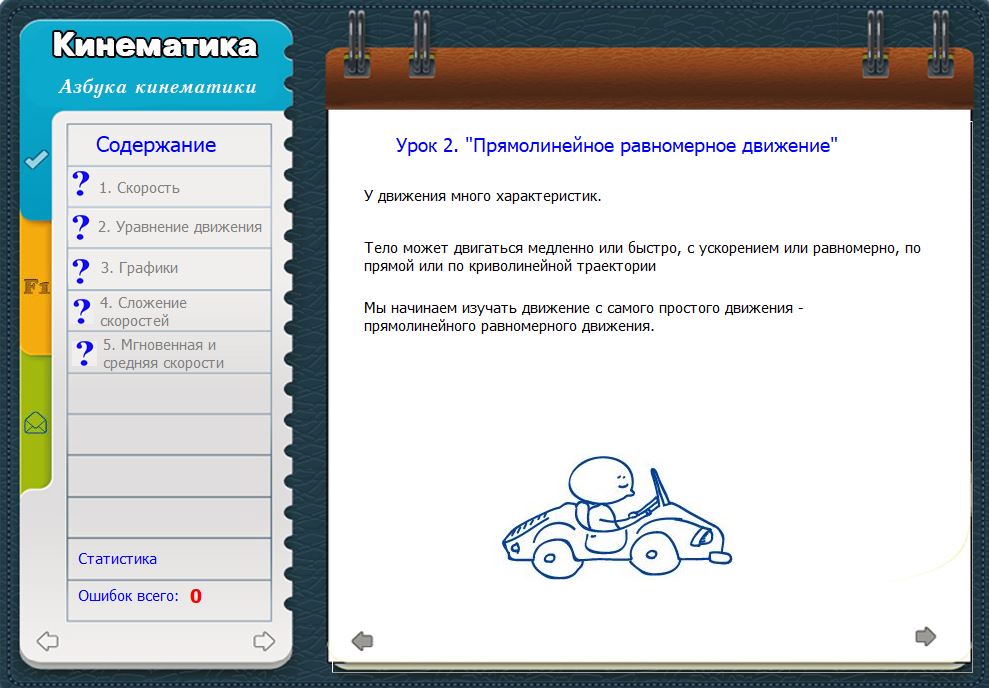The height and width of the screenshot is (688, 989).
Task: Open lesson 3. Графики
Action: point(139,268)
